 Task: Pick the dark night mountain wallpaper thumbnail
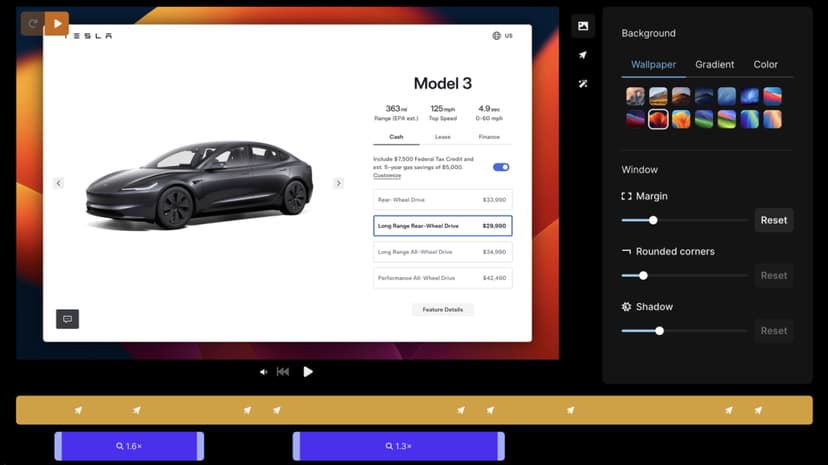(703, 96)
